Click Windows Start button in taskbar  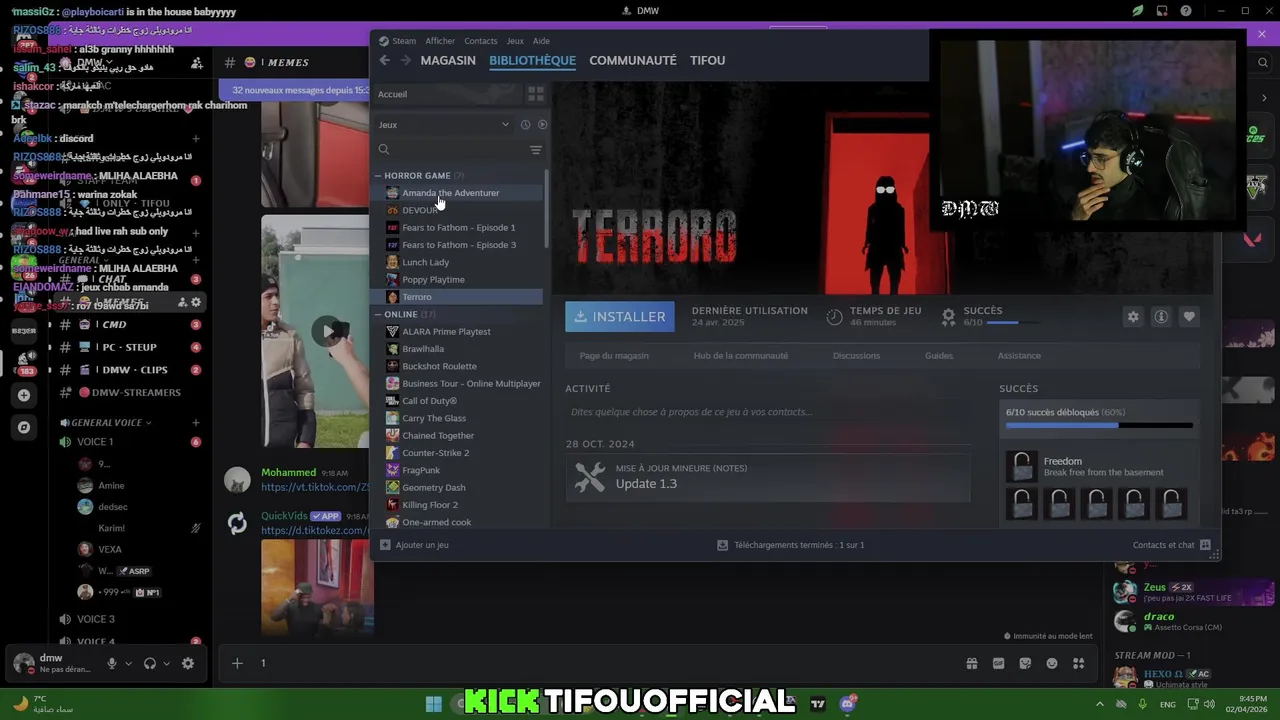[x=434, y=704]
